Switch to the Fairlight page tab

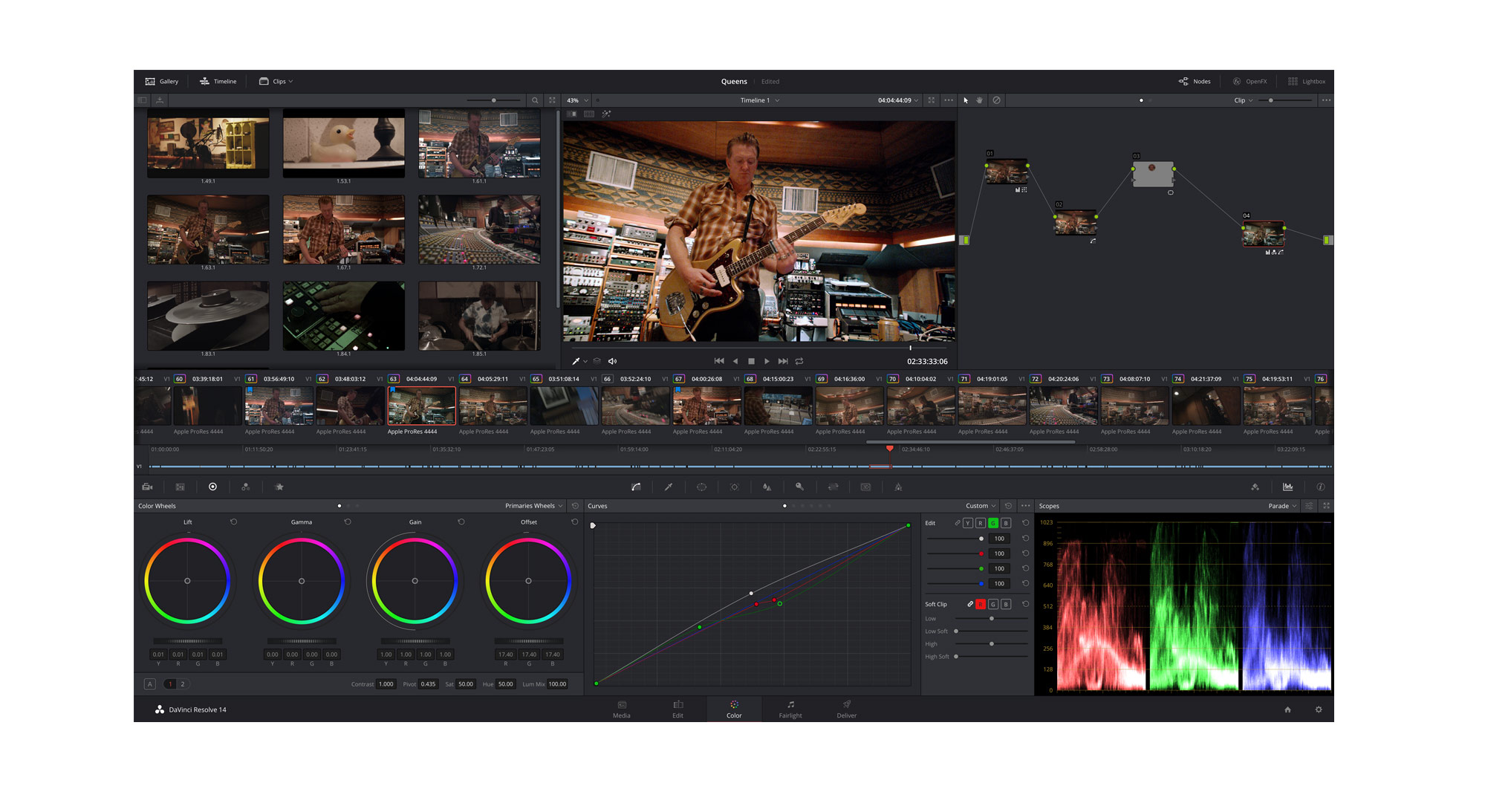pos(790,709)
